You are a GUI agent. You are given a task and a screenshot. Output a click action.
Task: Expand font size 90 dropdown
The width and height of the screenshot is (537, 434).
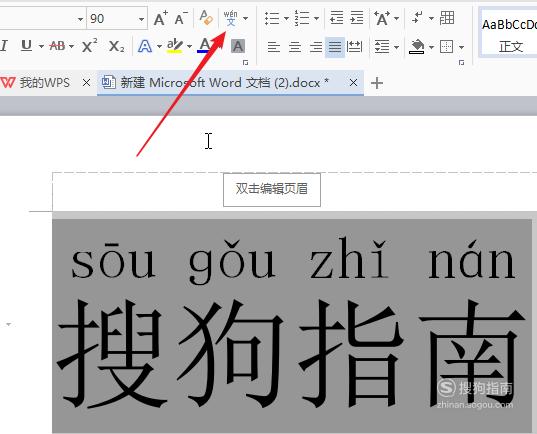click(141, 19)
